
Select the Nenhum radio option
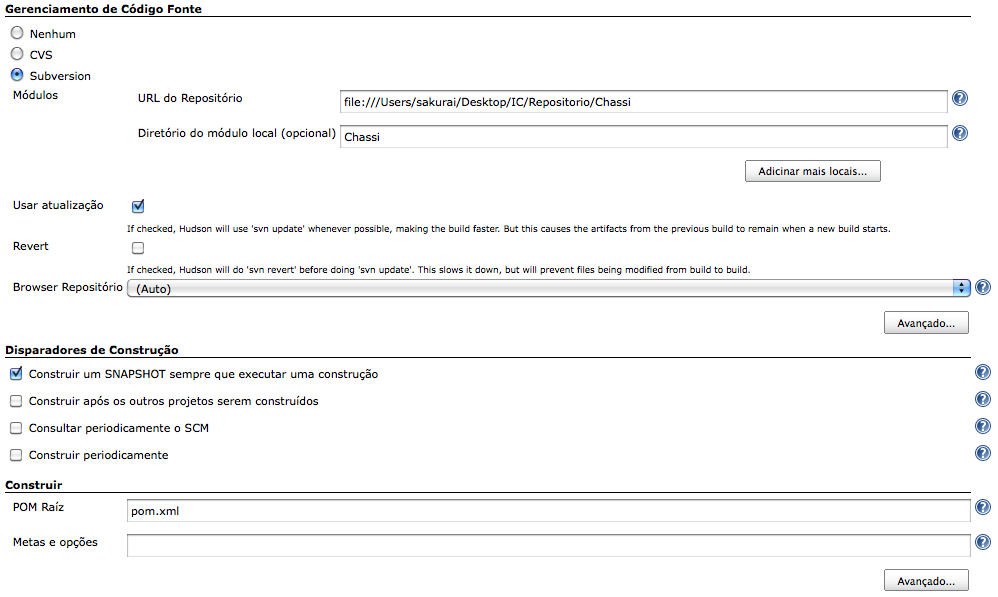coord(17,33)
